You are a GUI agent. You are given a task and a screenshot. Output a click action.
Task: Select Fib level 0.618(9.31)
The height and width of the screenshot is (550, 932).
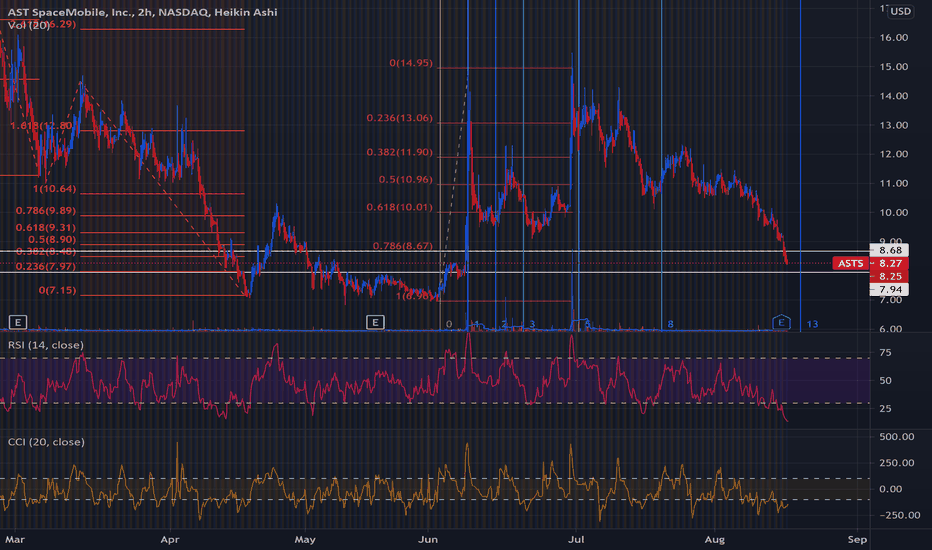point(46,228)
